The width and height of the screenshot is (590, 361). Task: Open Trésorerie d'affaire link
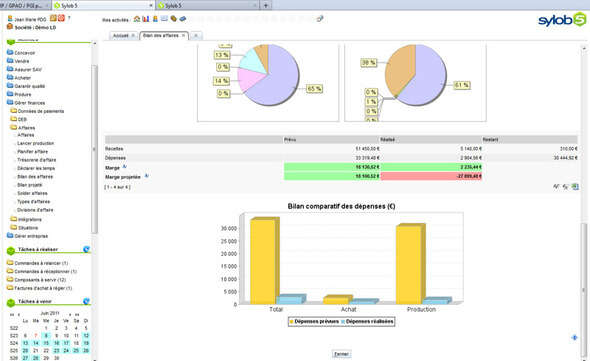pos(36,160)
